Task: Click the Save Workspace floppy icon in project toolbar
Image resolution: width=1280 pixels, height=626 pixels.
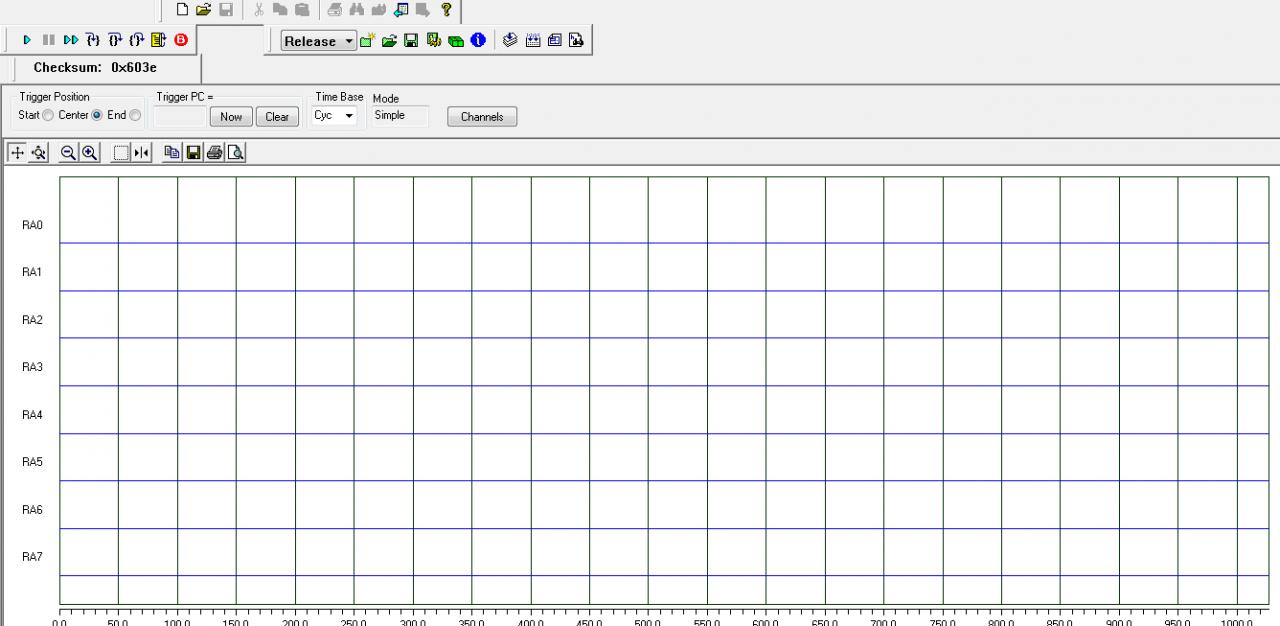Action: pyautogui.click(x=411, y=40)
